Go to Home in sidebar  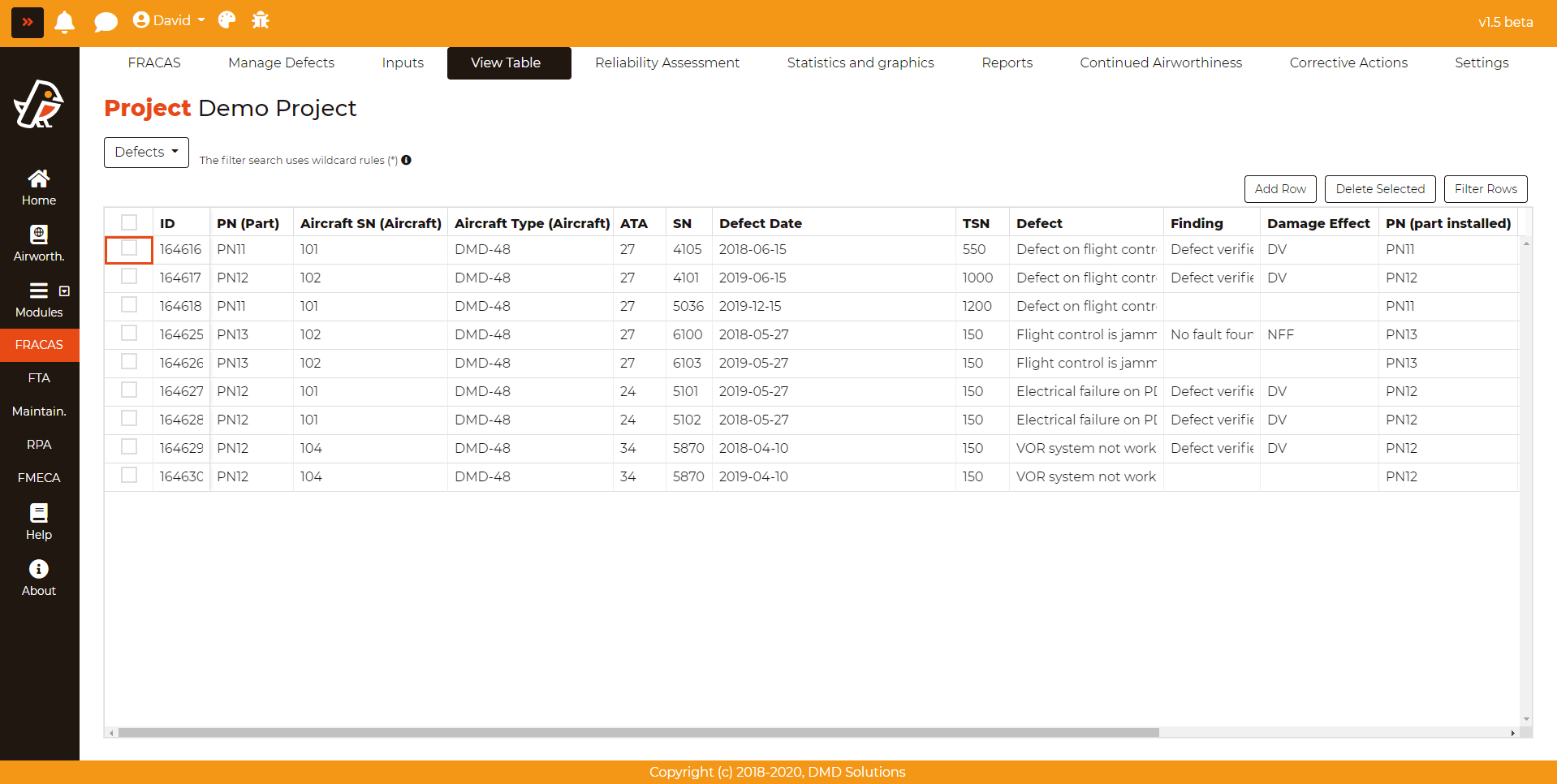[39, 187]
